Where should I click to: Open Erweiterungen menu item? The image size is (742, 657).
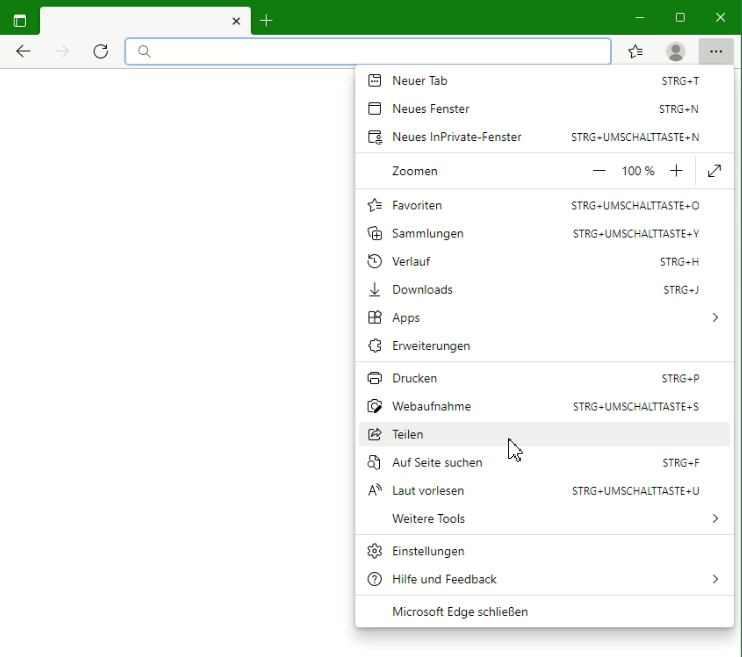click(x=544, y=346)
